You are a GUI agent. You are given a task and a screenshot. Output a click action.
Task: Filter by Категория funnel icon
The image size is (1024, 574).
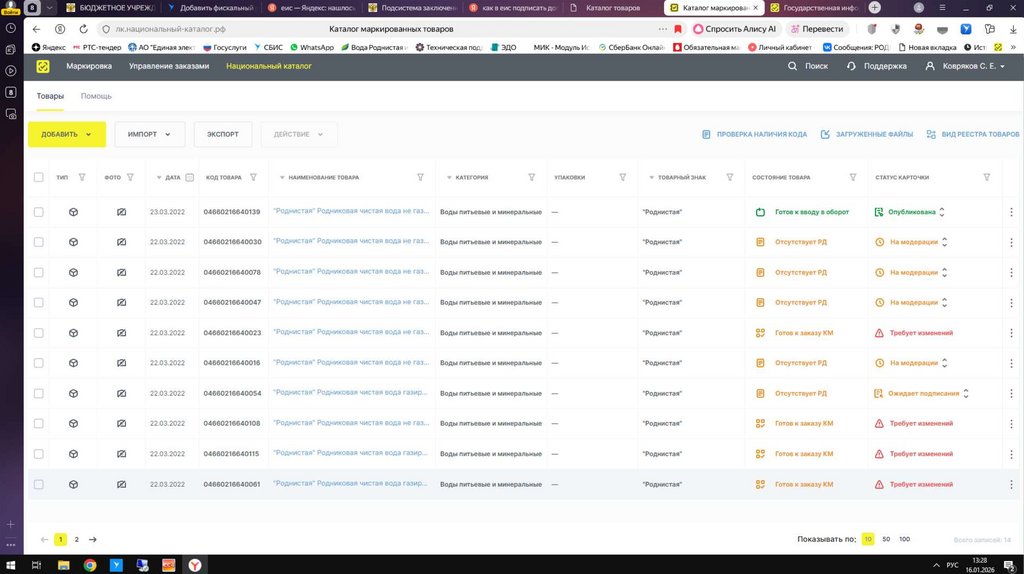tap(532, 177)
